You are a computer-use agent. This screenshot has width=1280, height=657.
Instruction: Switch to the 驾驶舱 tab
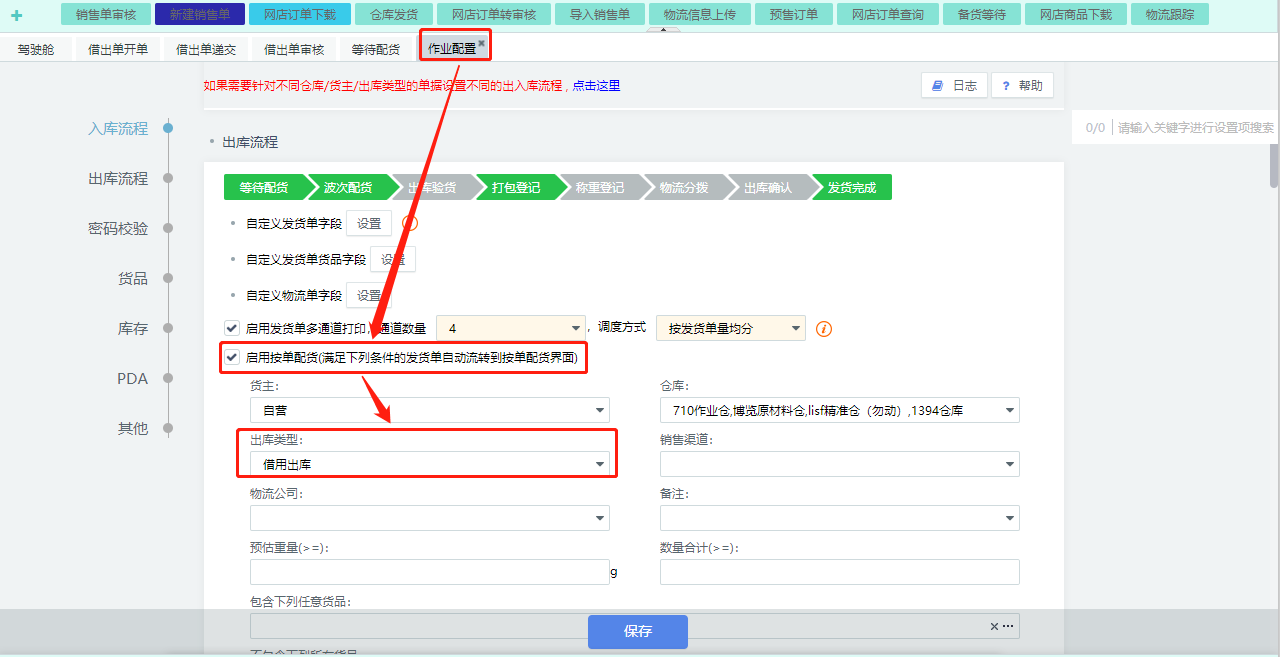[x=36, y=49]
